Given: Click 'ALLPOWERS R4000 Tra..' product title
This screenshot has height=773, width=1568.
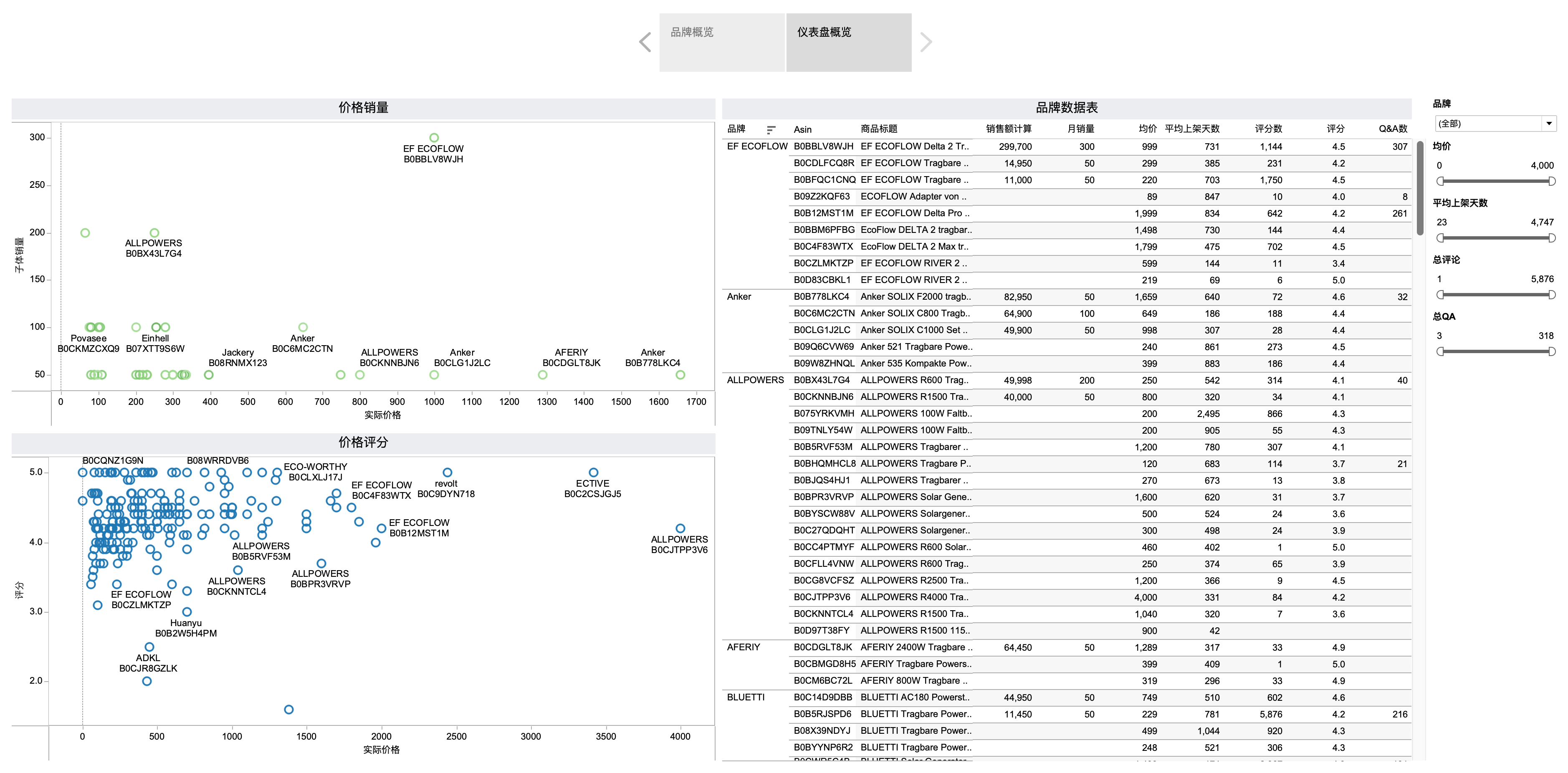Looking at the screenshot, I should point(914,597).
